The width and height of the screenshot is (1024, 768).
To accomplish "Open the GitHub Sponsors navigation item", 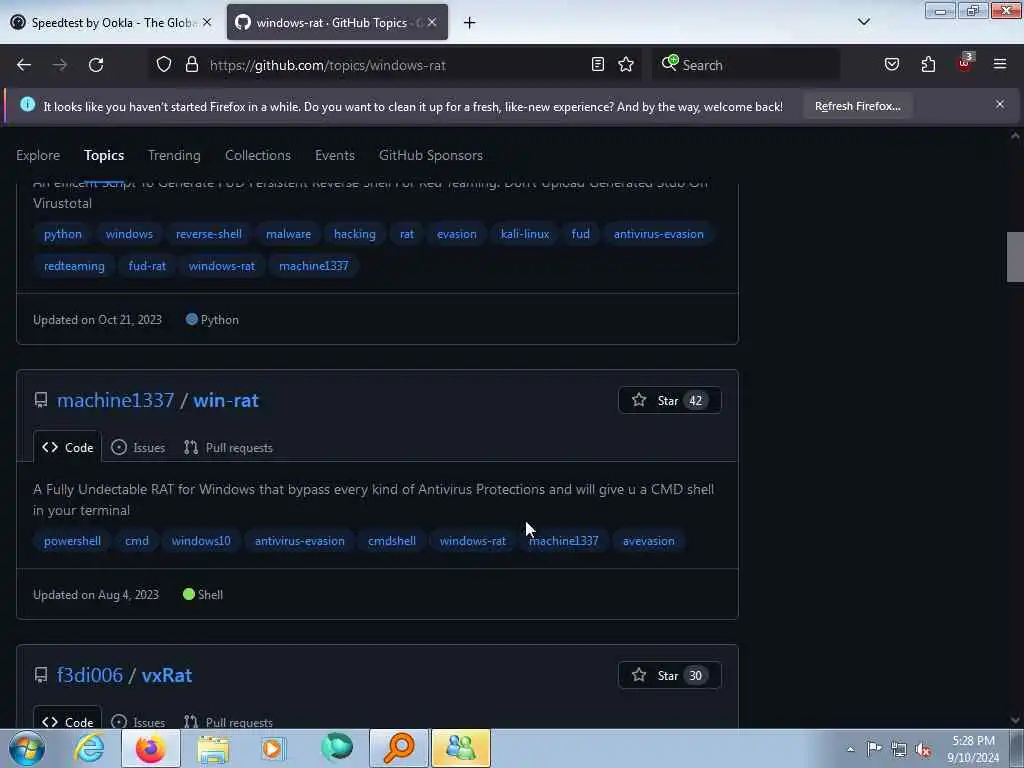I will [431, 155].
